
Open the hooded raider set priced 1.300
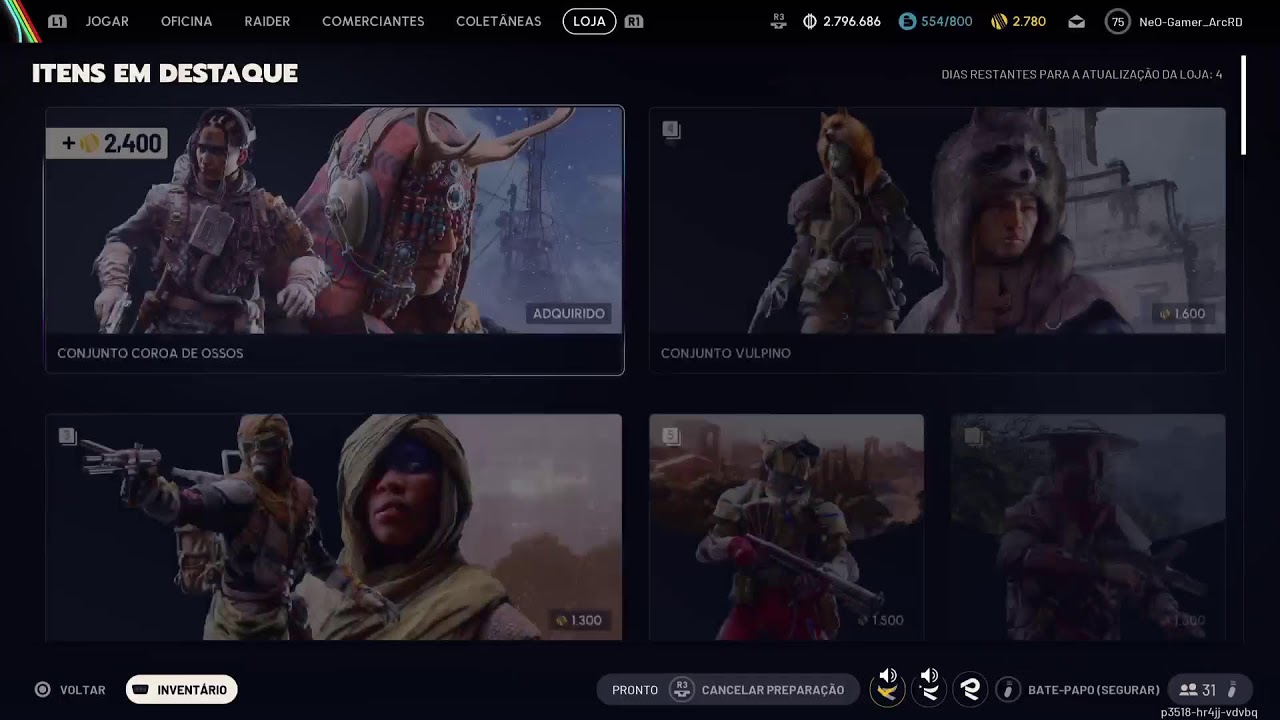(x=334, y=527)
